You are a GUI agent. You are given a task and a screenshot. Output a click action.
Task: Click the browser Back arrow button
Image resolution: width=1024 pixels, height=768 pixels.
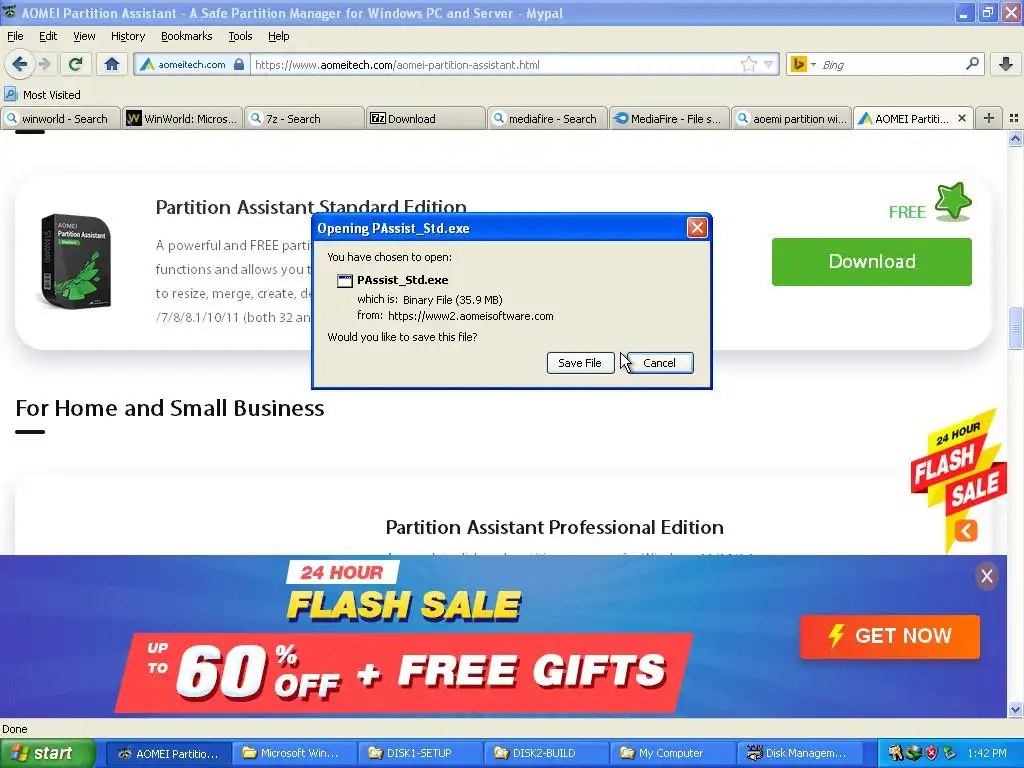(19, 64)
